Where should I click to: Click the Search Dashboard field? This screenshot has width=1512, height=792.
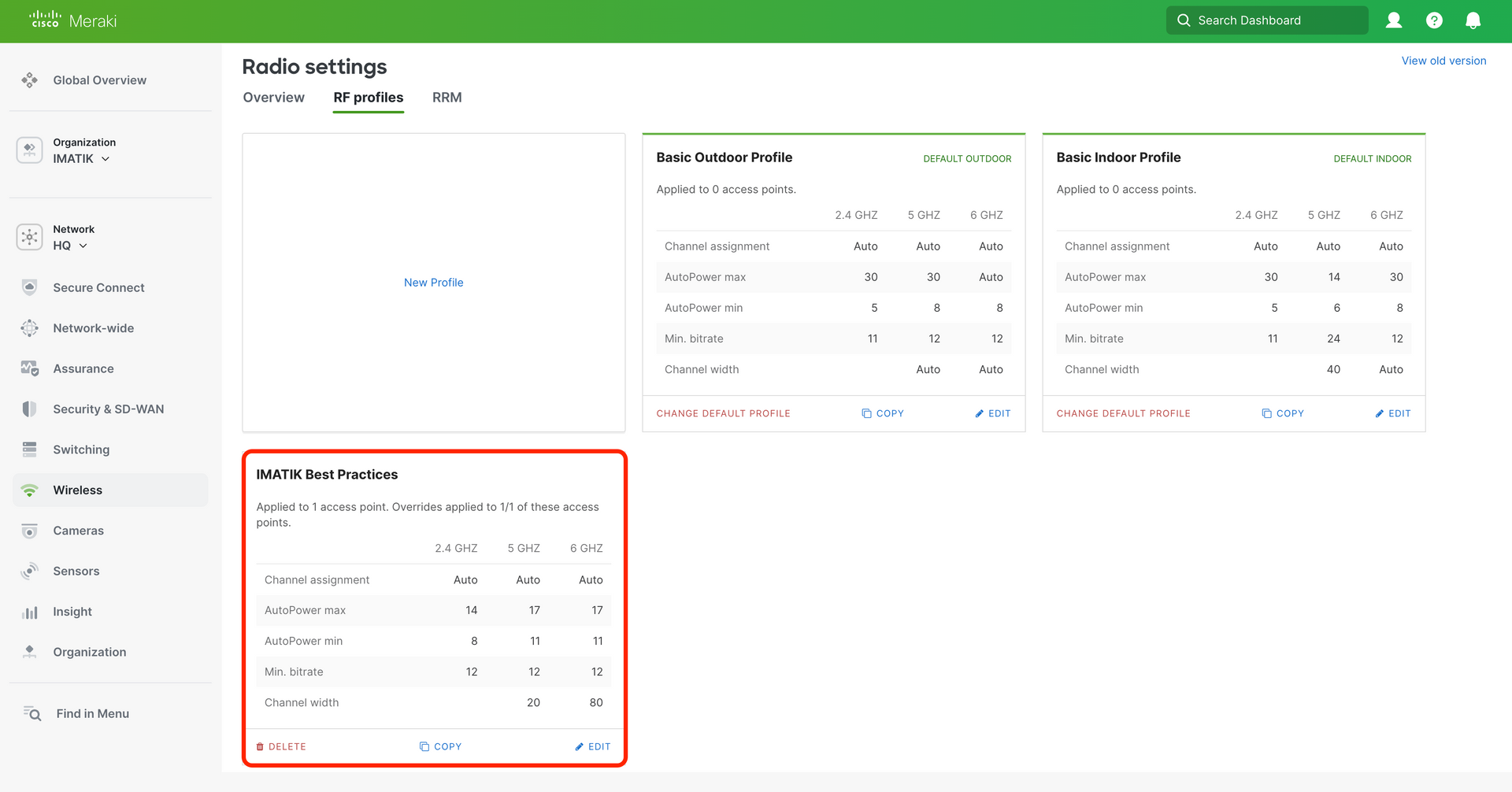point(1266,20)
